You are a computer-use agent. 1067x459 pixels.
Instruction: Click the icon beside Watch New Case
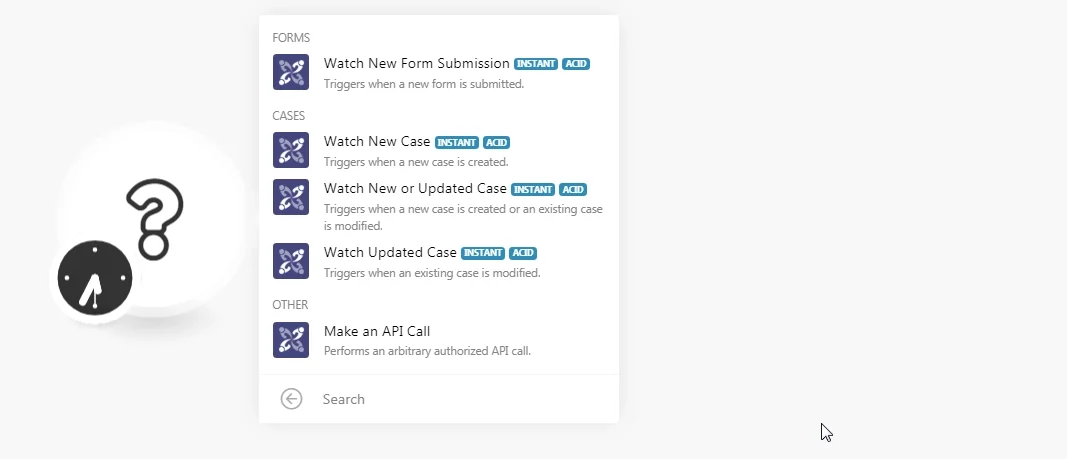[291, 150]
